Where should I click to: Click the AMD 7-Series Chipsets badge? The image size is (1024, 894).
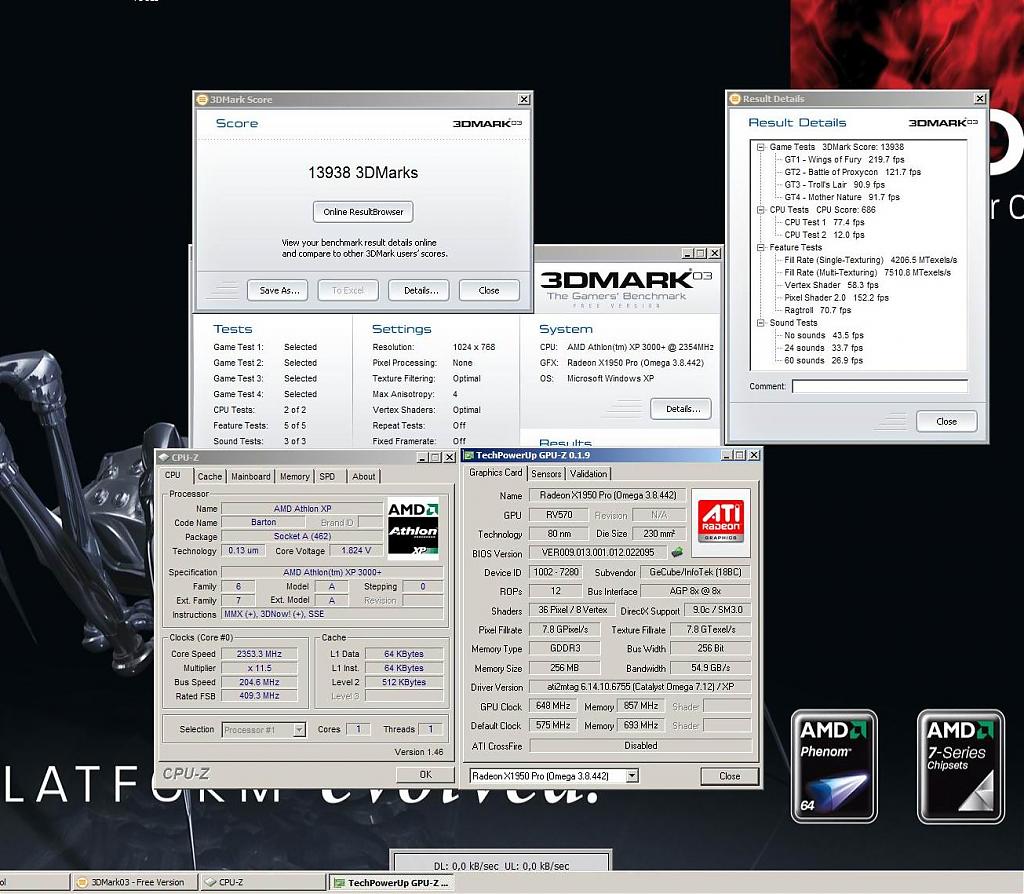[960, 765]
